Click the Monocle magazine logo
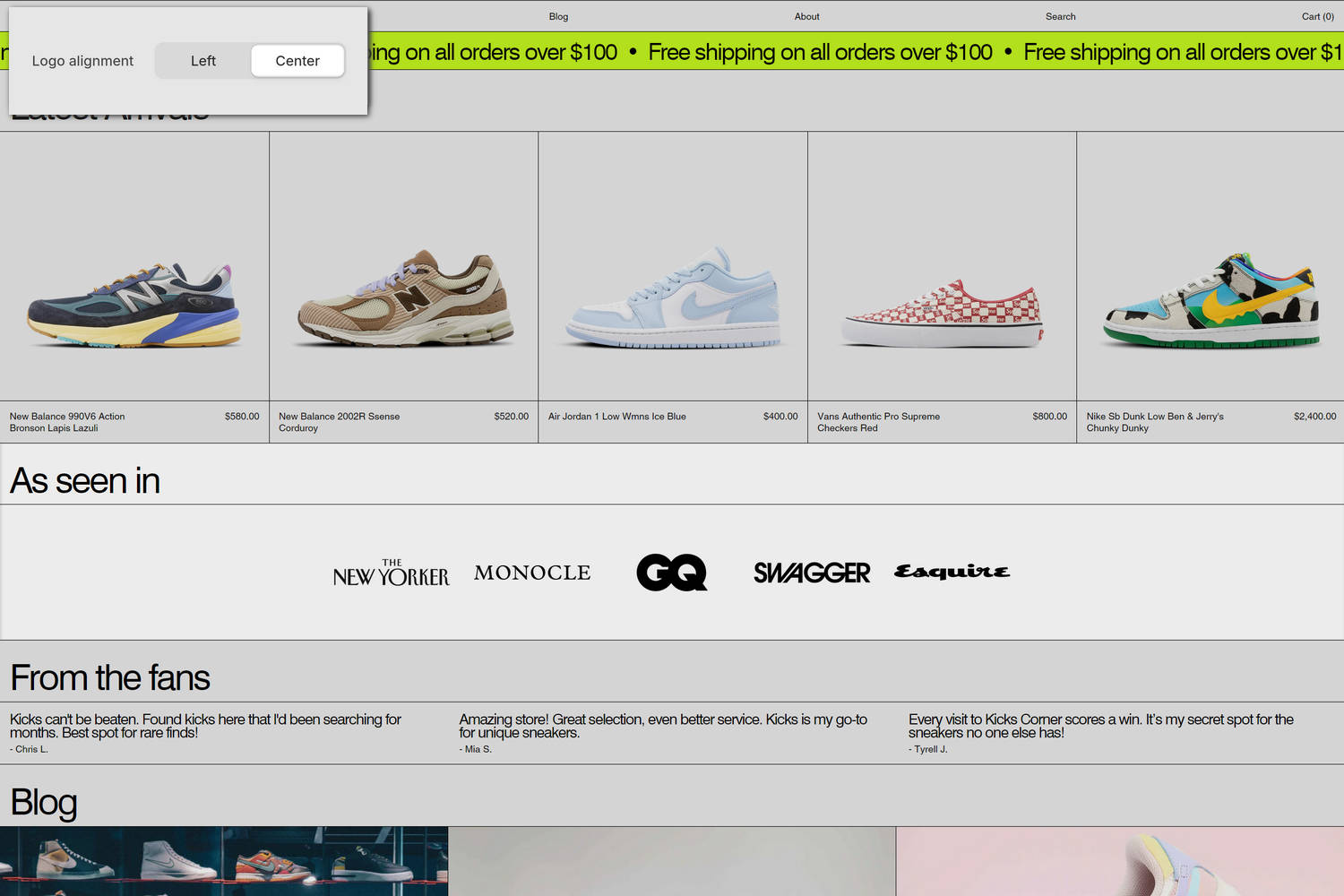 tap(531, 573)
